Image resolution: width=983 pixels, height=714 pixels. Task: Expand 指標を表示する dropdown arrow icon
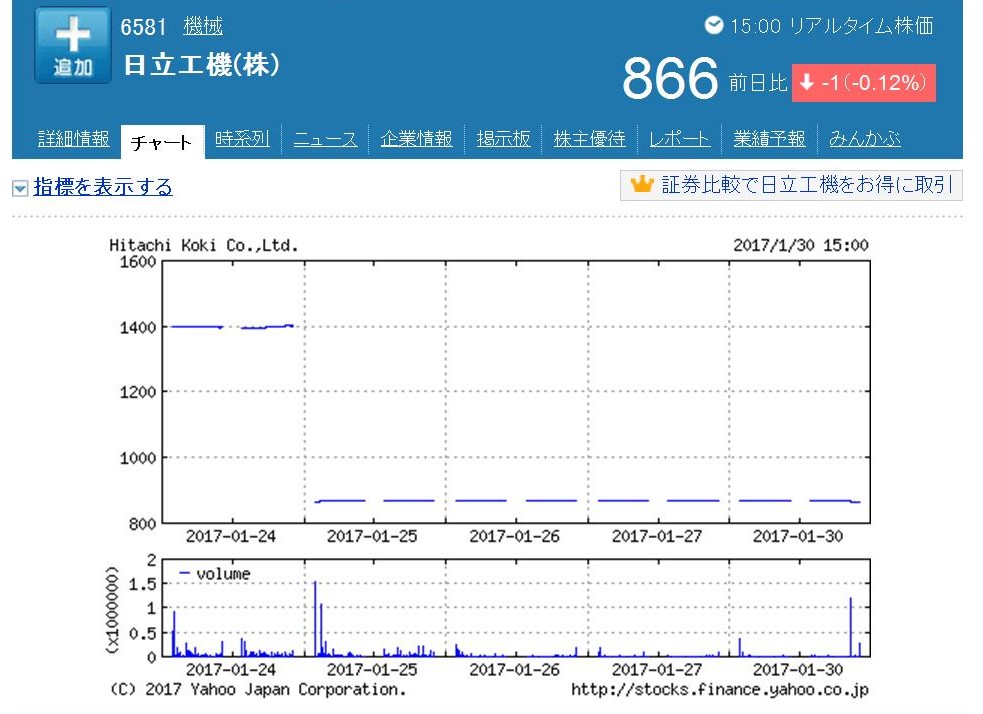tap(20, 188)
